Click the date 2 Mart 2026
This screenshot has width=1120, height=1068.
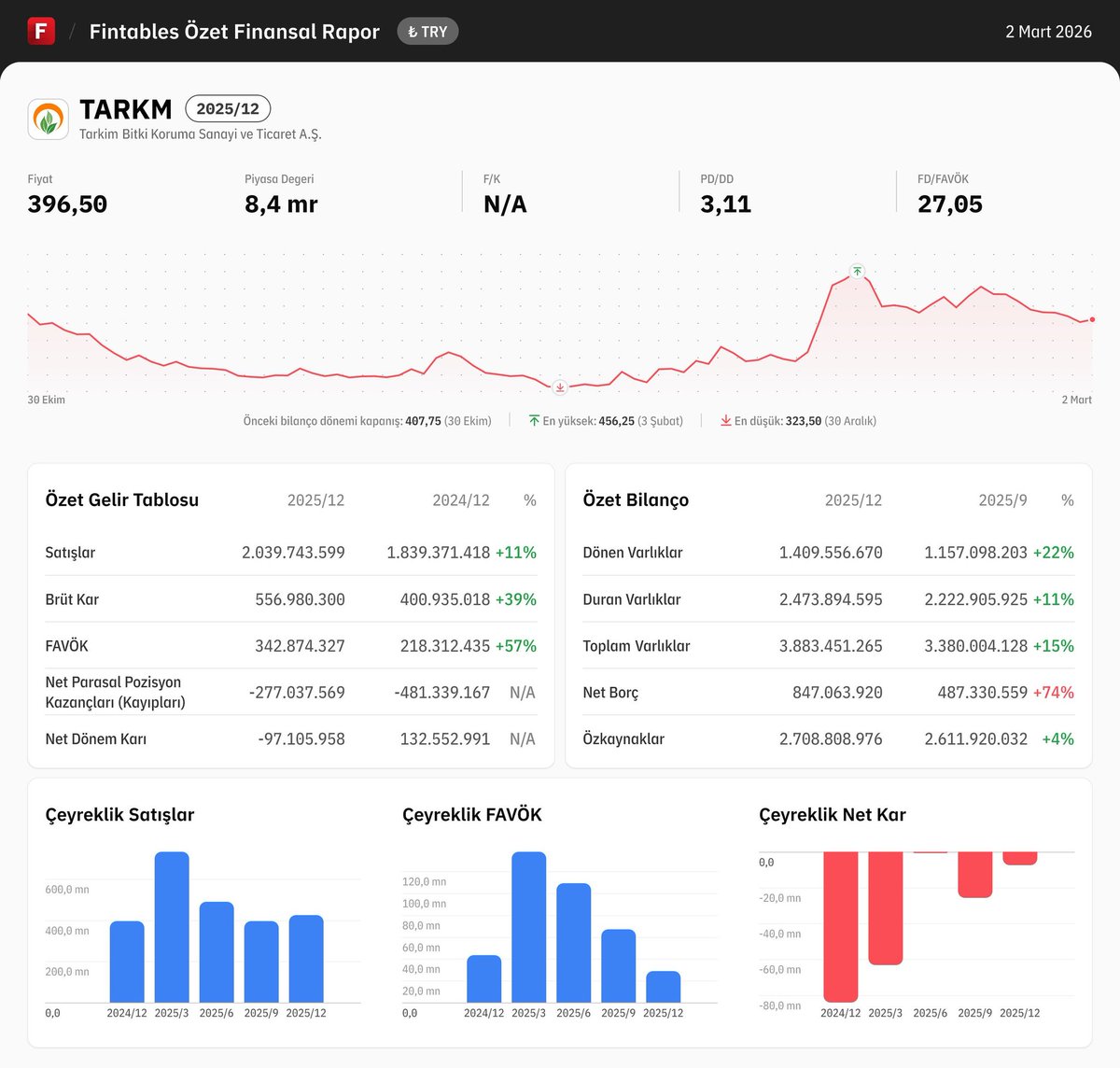coord(1048,32)
